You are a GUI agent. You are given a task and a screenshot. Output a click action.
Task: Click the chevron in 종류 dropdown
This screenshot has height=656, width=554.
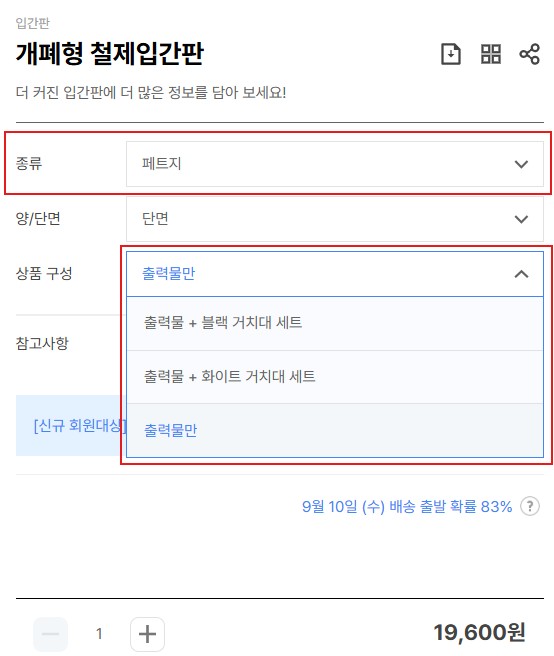(521, 164)
